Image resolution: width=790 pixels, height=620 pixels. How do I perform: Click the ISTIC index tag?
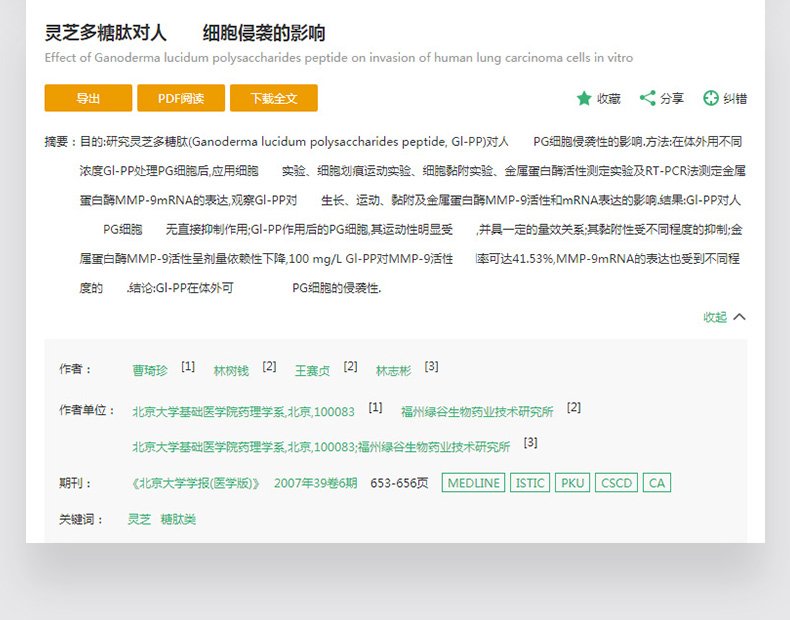[x=530, y=483]
